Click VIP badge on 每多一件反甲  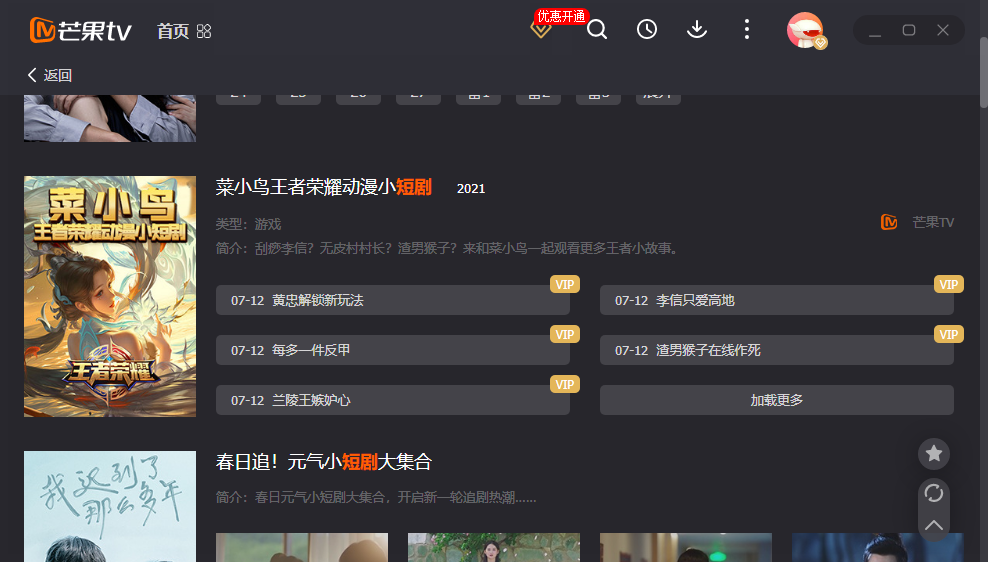tap(565, 334)
